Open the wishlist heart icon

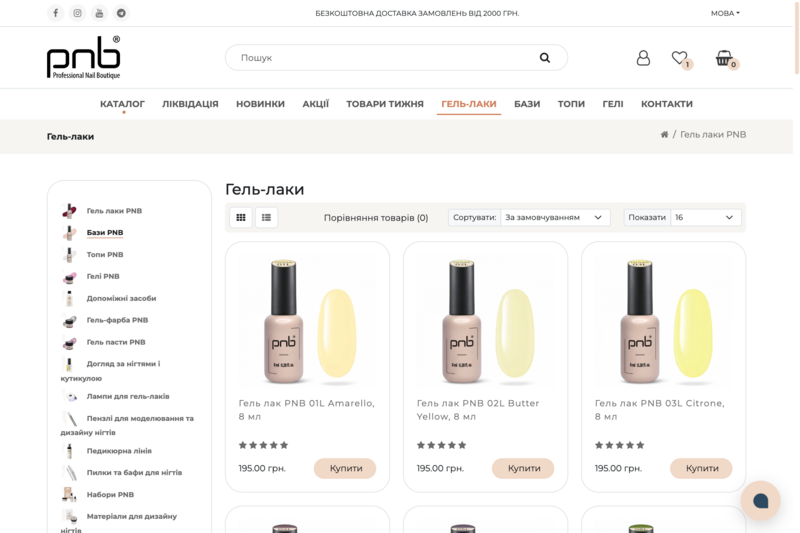(x=680, y=58)
